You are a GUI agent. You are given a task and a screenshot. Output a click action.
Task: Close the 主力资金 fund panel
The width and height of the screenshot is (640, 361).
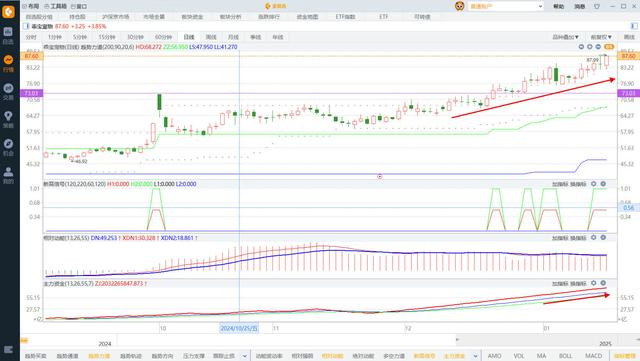click(603, 283)
